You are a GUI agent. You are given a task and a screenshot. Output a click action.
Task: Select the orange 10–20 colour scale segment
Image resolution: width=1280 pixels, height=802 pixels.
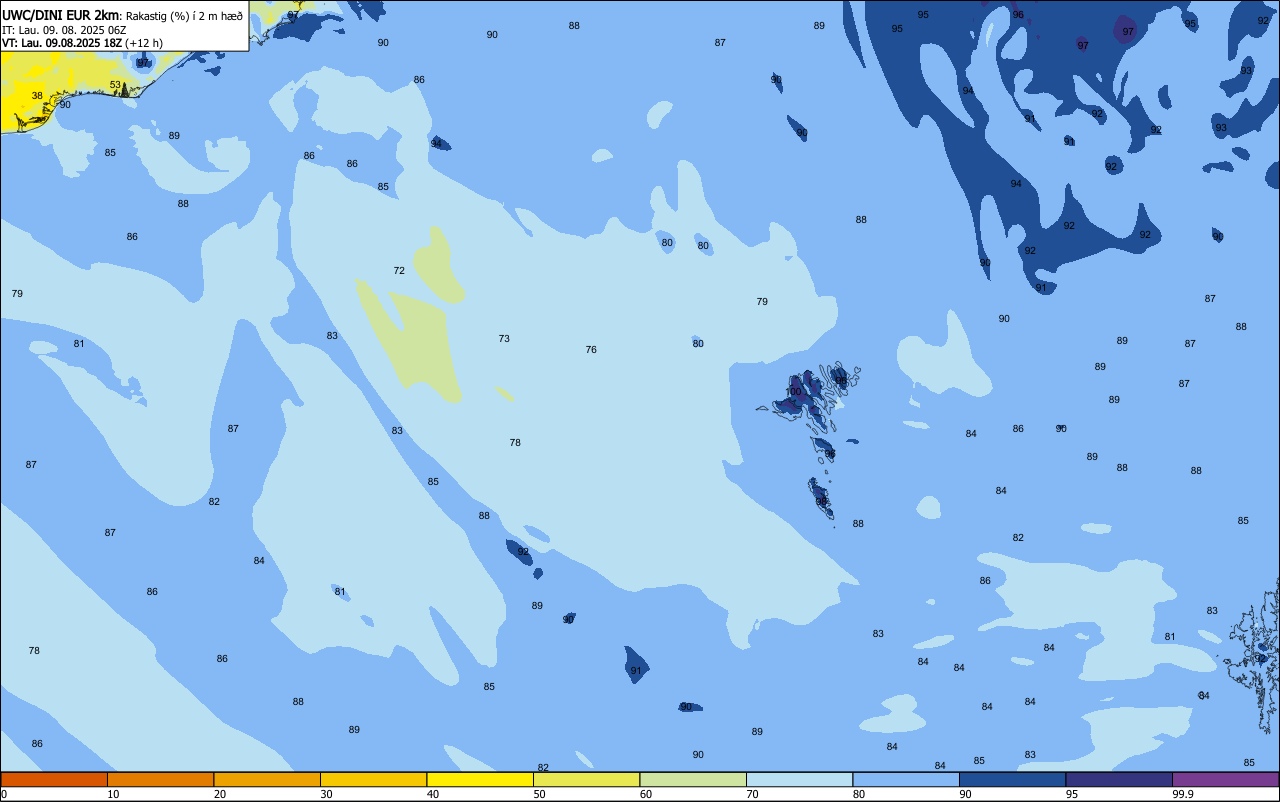[160, 779]
